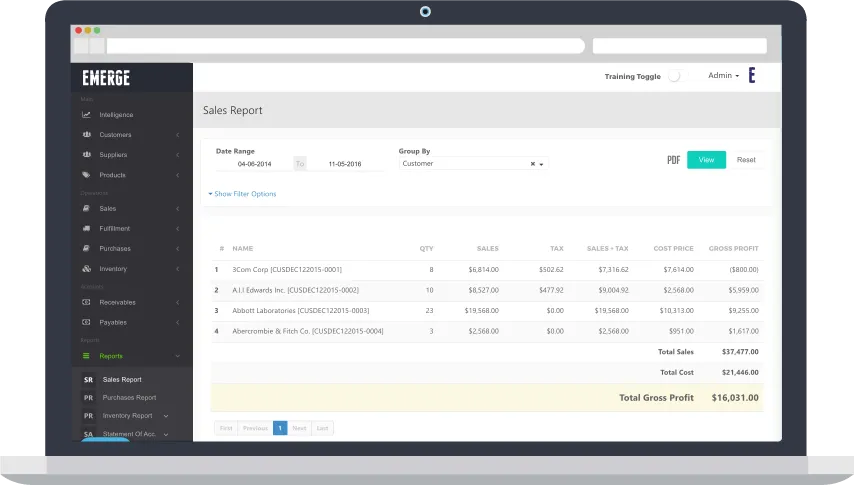Click the Fulfillment icon in sidebar

click(87, 229)
